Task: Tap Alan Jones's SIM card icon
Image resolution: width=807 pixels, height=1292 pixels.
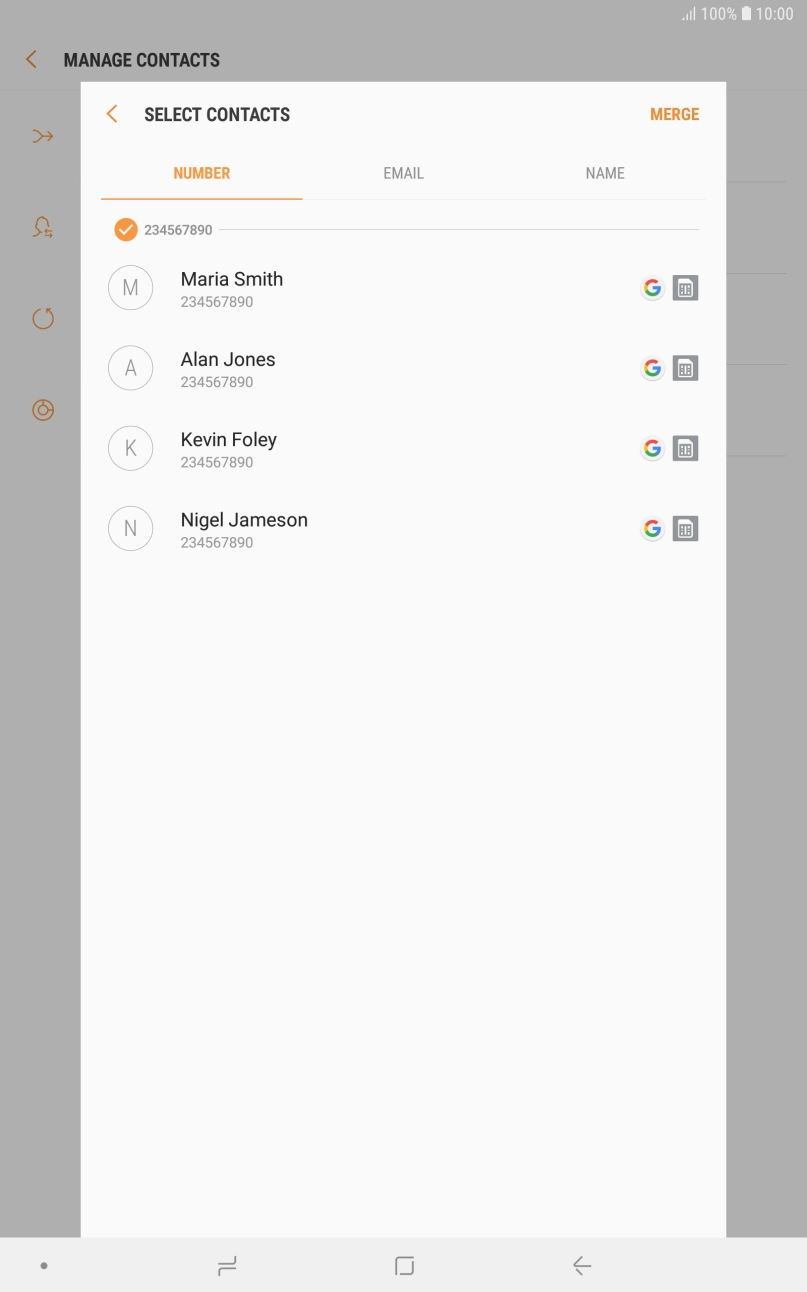Action: (685, 368)
